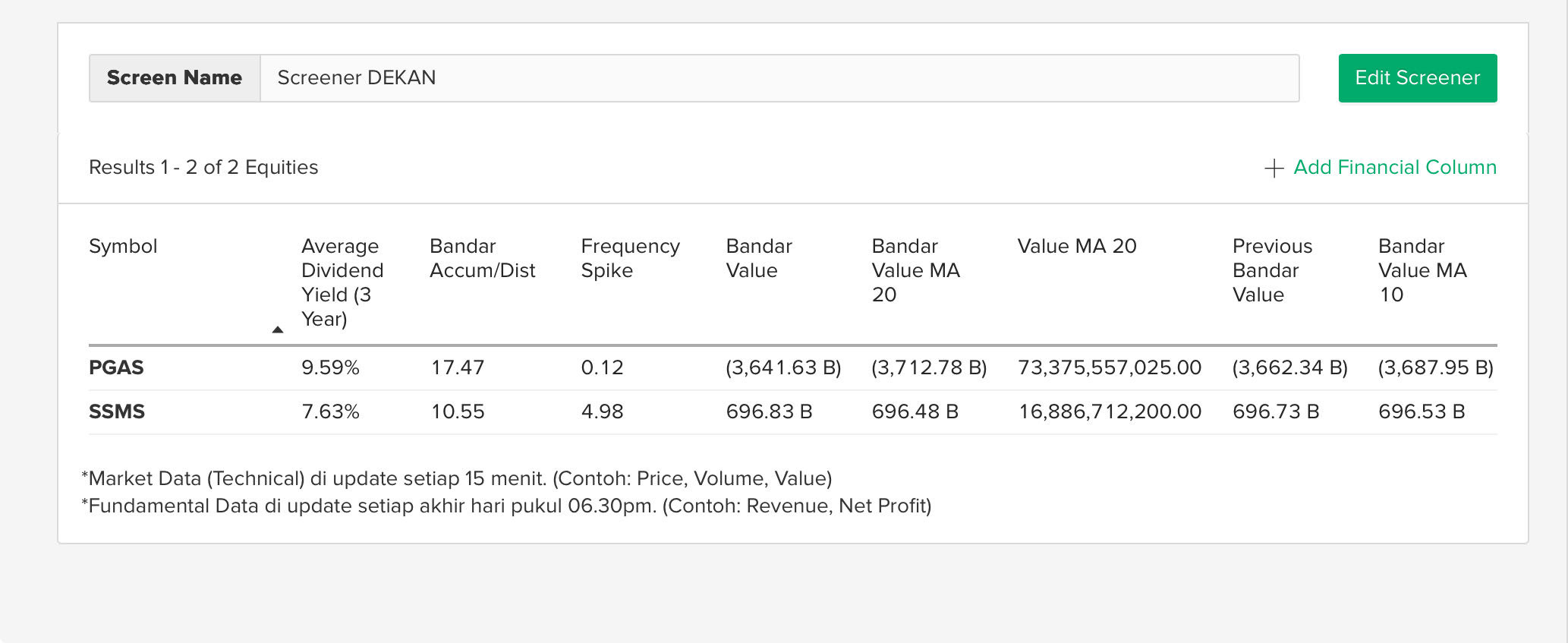This screenshot has width=1568, height=643.
Task: Click the Edit Screener button
Action: (1418, 77)
